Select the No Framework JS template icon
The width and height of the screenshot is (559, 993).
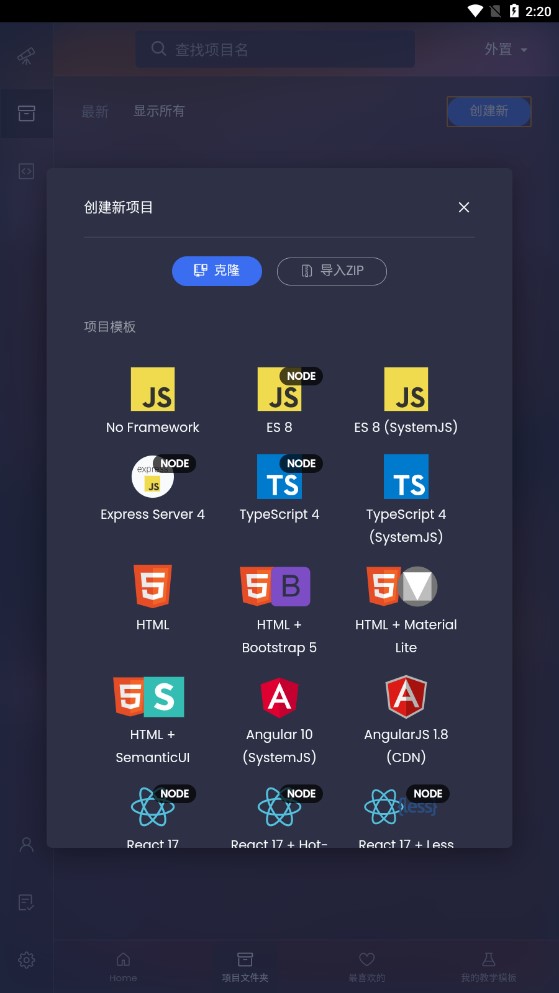pos(153,389)
